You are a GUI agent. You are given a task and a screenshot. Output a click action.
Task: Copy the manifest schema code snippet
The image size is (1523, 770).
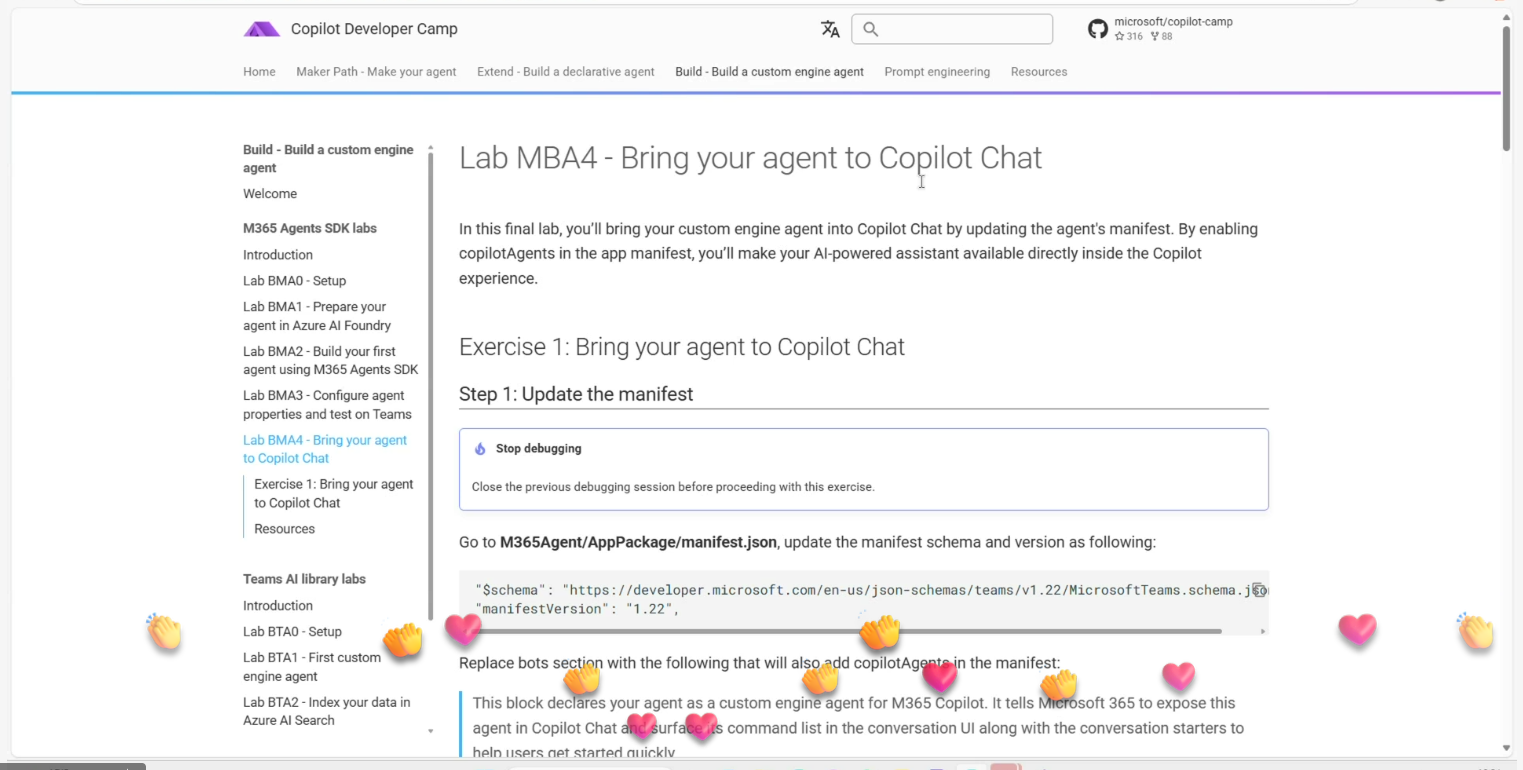coord(1259,590)
